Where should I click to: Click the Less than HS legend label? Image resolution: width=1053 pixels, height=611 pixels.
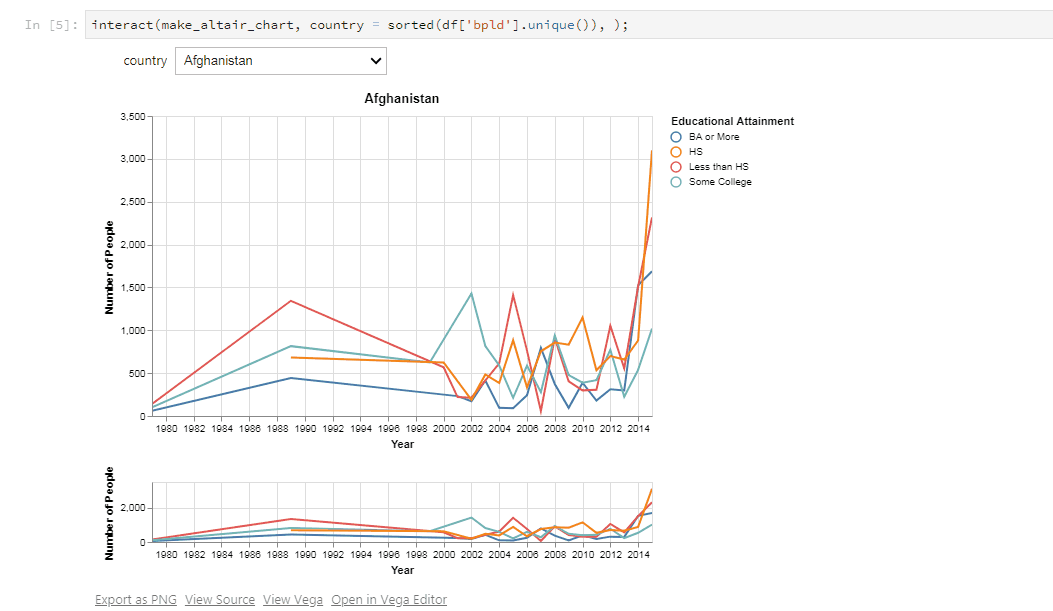[x=719, y=167]
